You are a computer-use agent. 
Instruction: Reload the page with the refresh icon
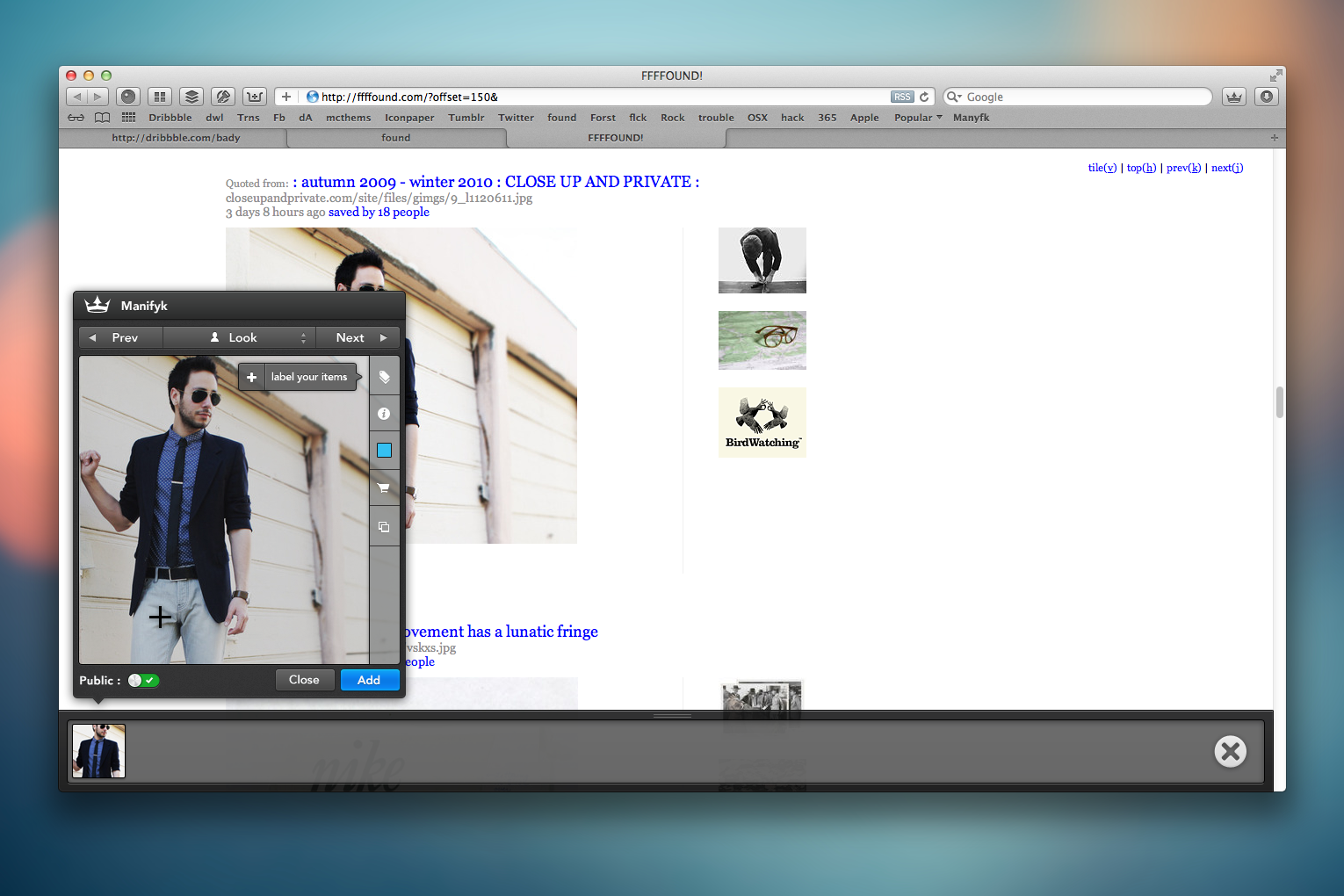tap(924, 97)
